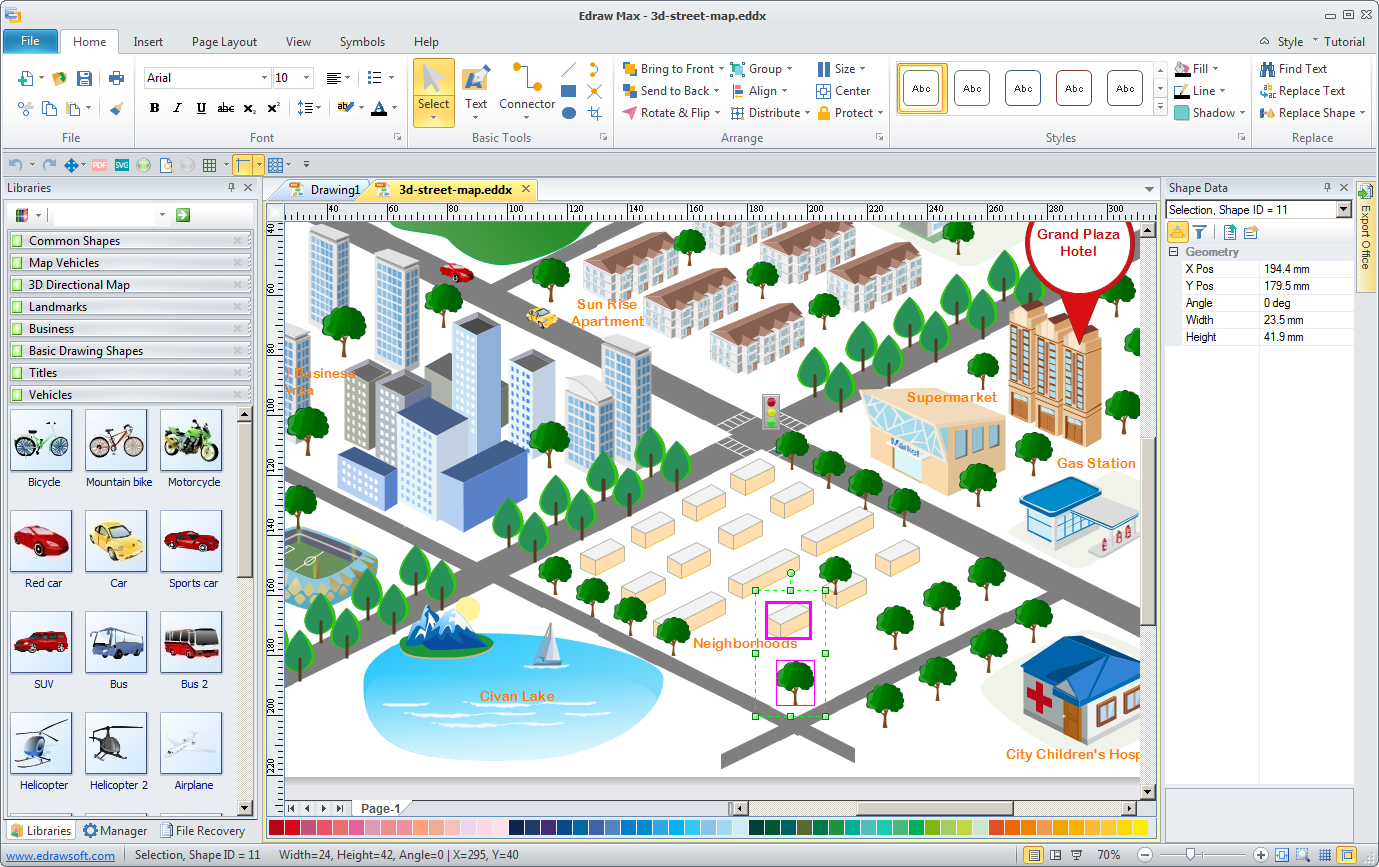Toggle Bold text formatting
This screenshot has width=1379, height=867.
pyautogui.click(x=154, y=108)
